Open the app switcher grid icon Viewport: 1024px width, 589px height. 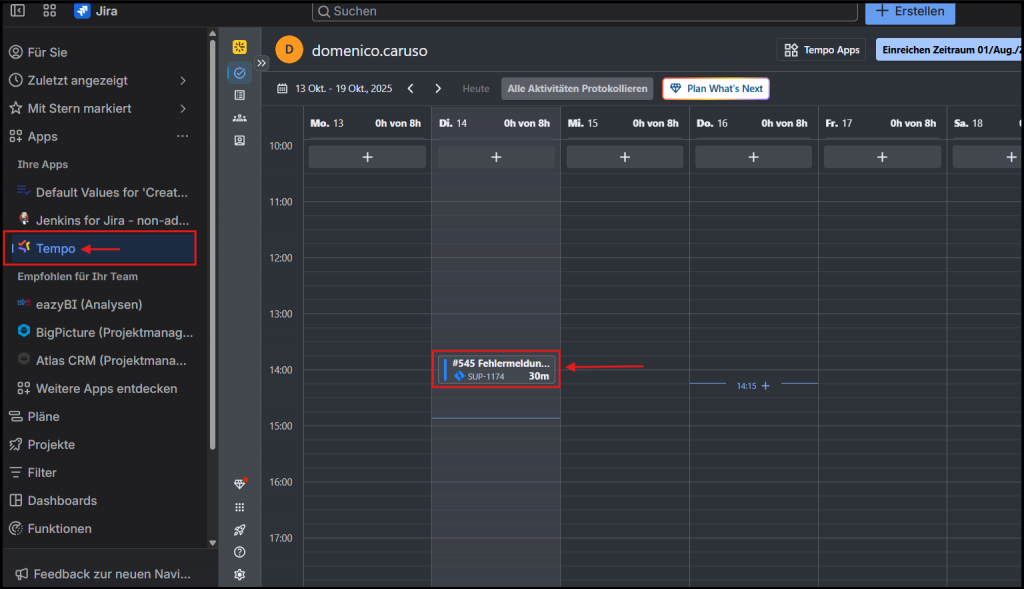click(x=49, y=11)
